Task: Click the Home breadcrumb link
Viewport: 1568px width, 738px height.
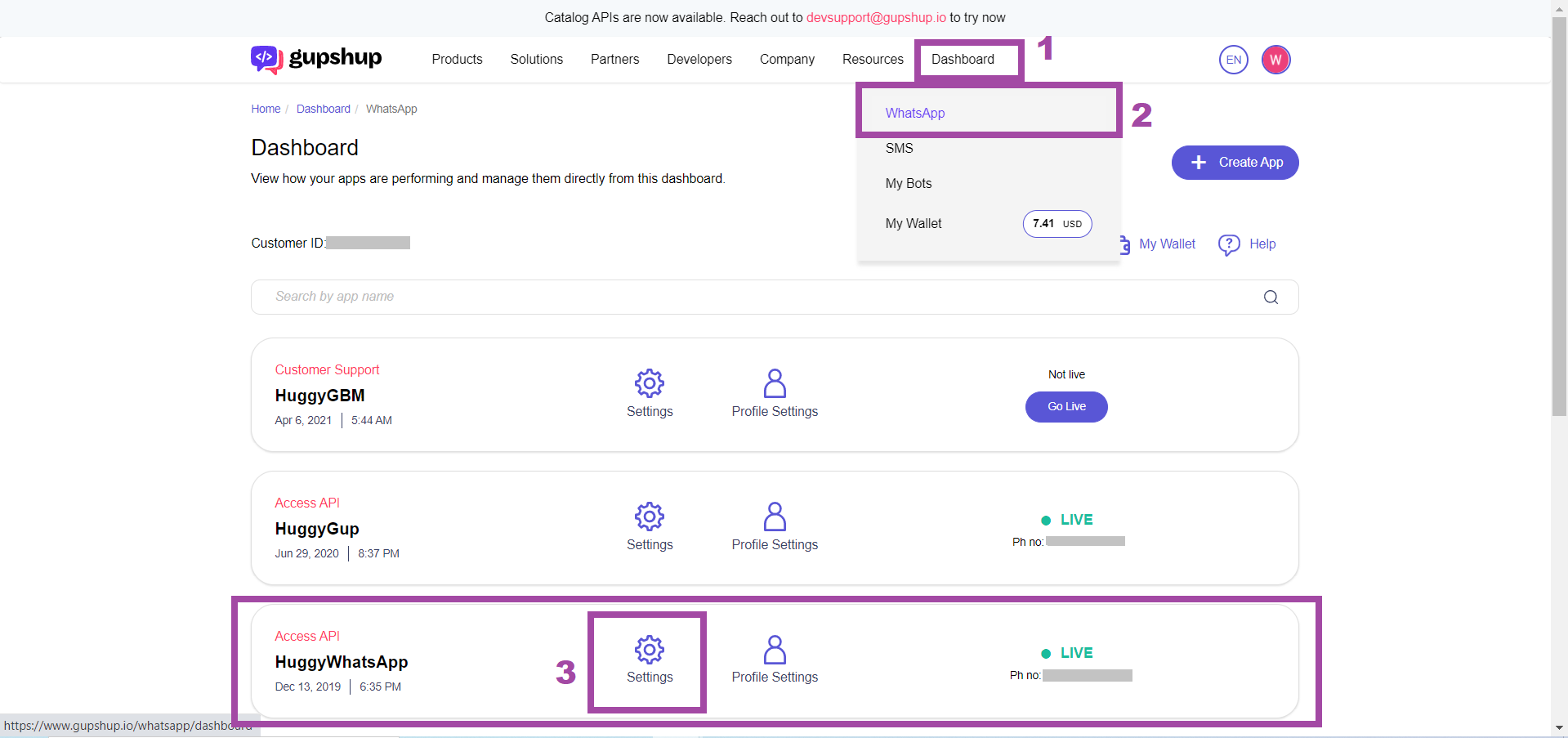Action: click(x=266, y=109)
